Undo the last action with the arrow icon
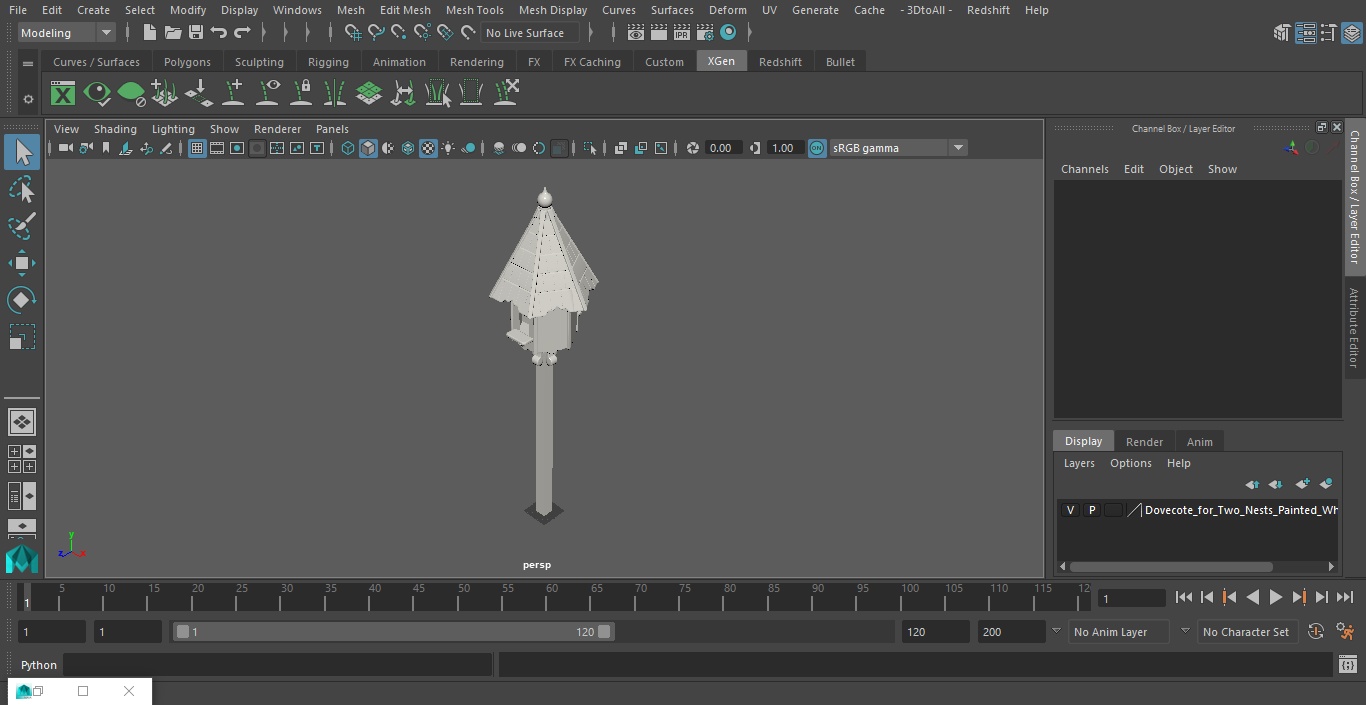The image size is (1366, 705). coord(219,33)
